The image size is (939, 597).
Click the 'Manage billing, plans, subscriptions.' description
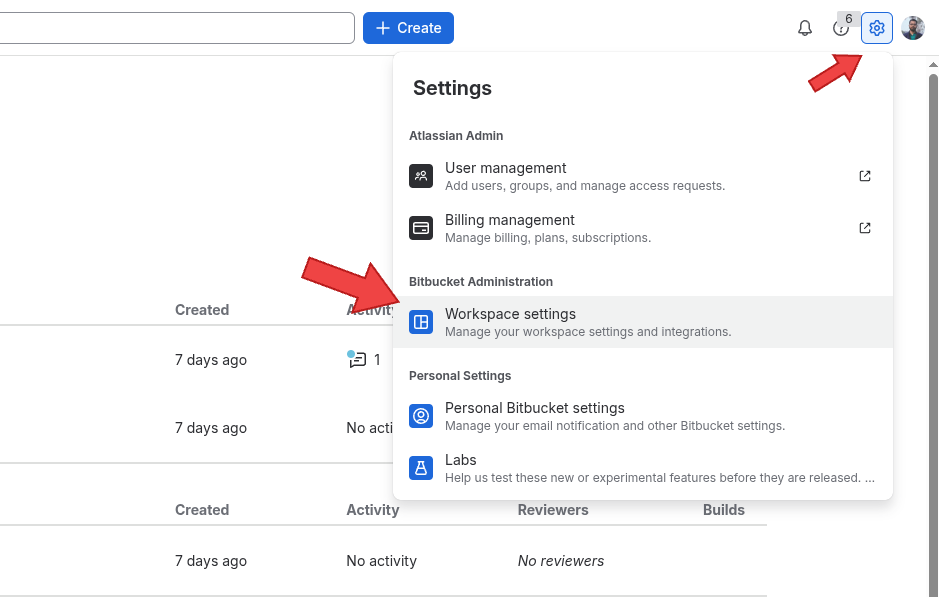point(547,238)
